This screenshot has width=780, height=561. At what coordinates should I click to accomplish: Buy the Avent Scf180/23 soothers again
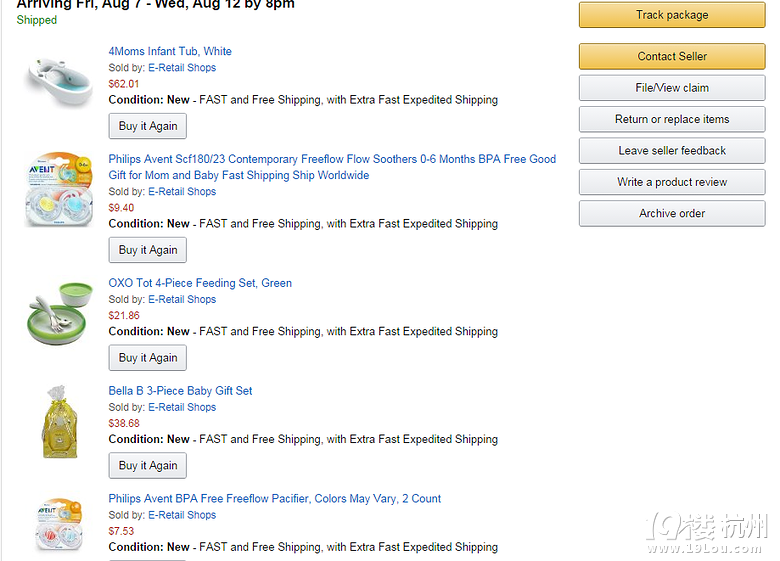click(x=148, y=250)
